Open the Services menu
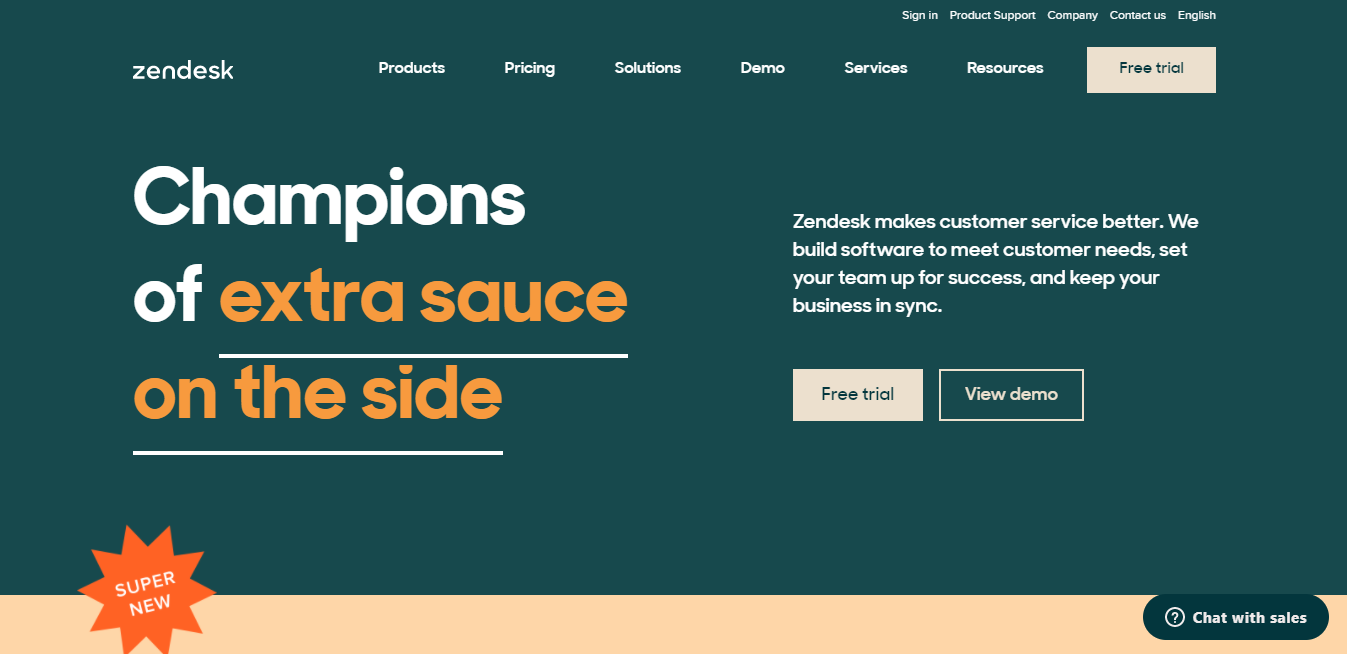 pos(876,68)
